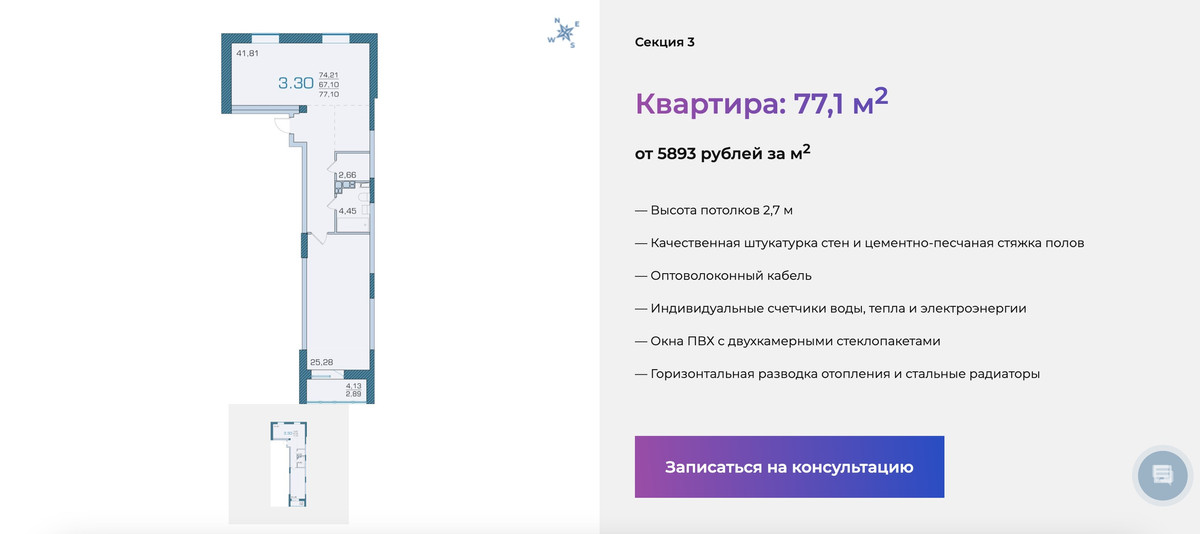This screenshot has height=534, width=1200.
Task: Open the small floor plan thumbnail
Action: [x=289, y=463]
